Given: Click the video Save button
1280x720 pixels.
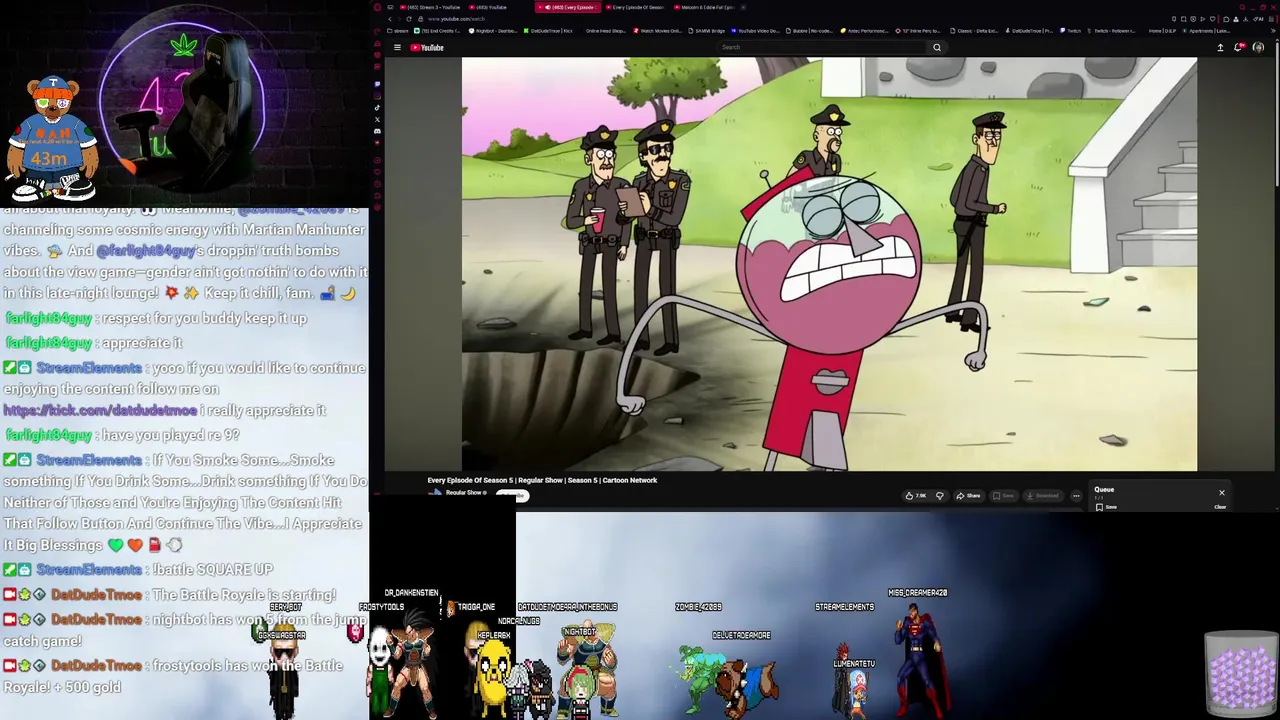Looking at the screenshot, I should 1002,496.
